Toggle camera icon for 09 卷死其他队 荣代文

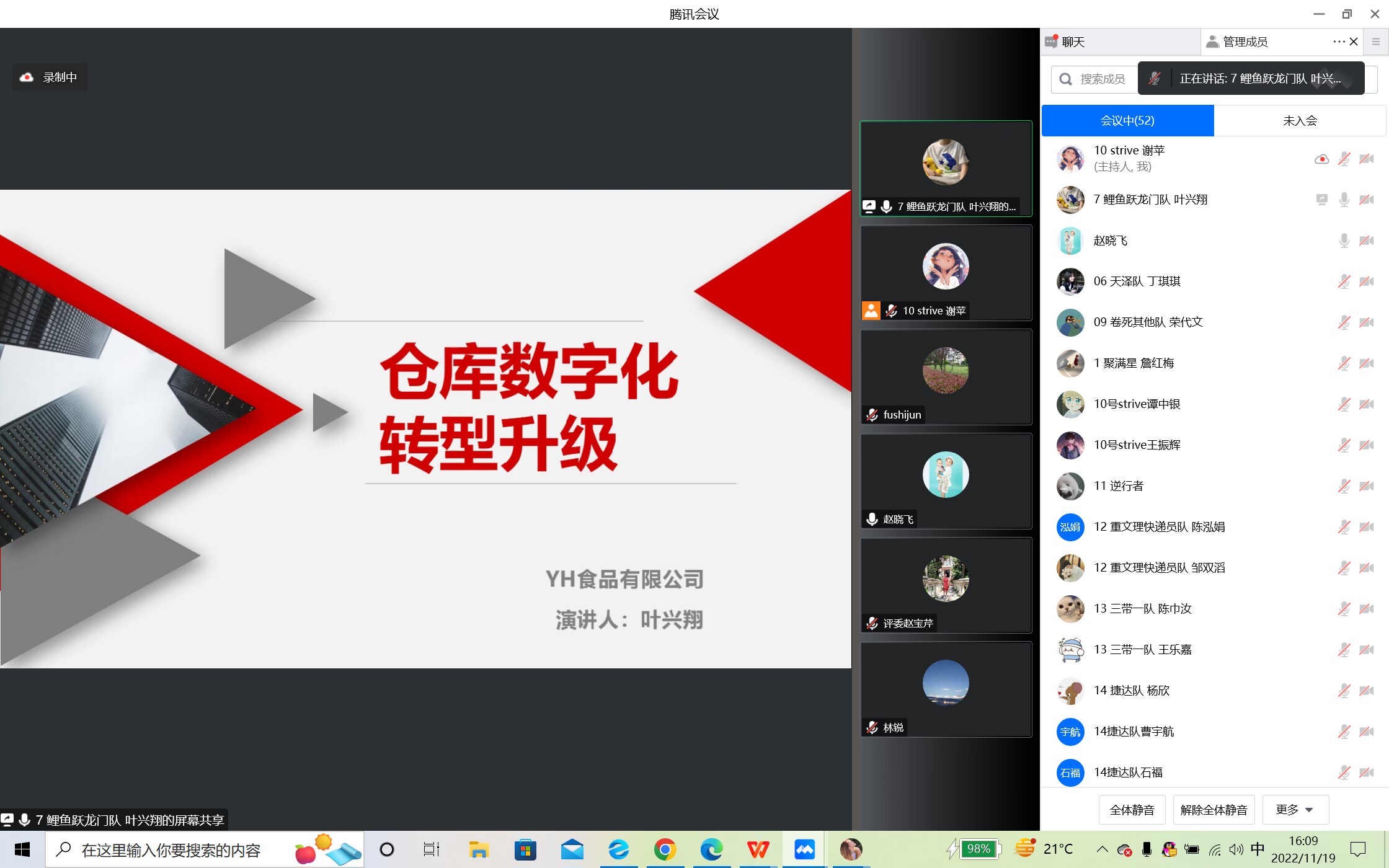1366,322
